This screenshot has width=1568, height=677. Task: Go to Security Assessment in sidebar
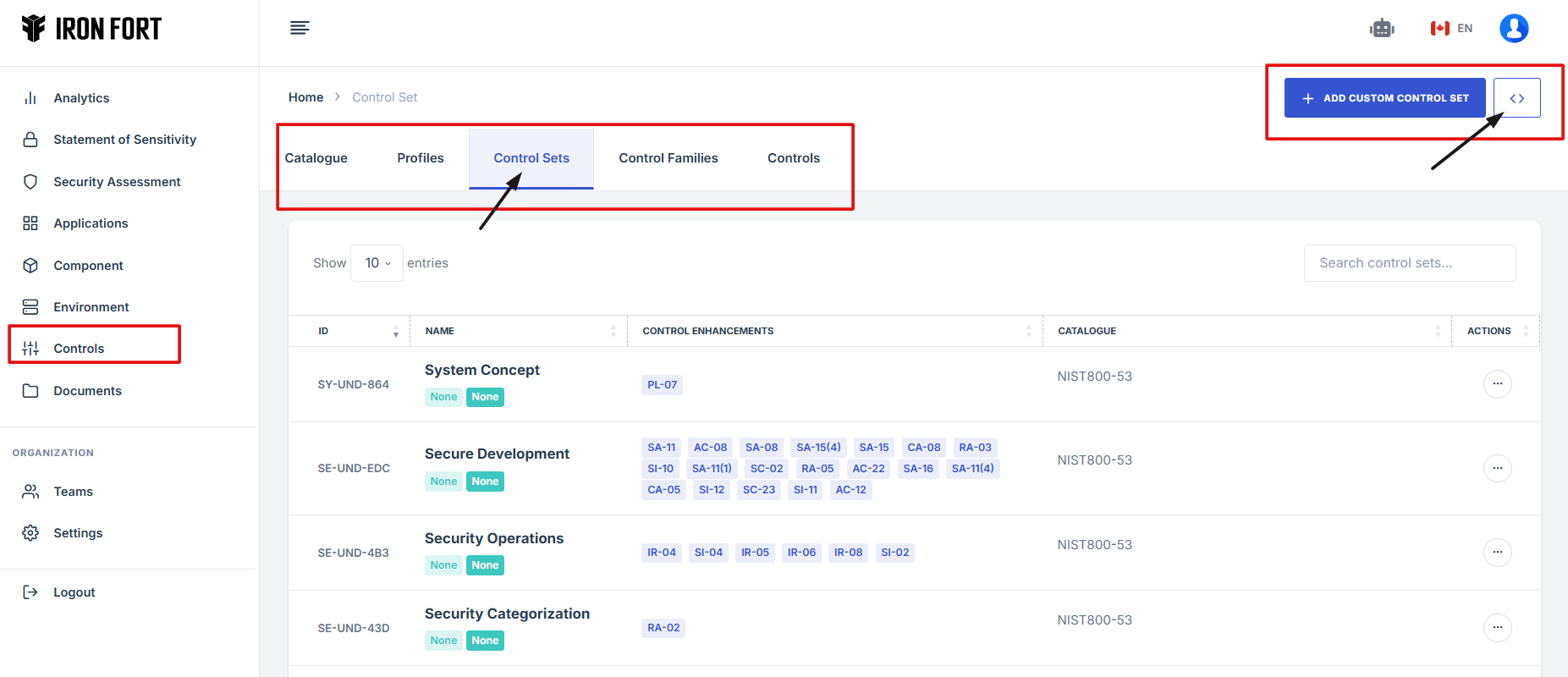tap(117, 182)
